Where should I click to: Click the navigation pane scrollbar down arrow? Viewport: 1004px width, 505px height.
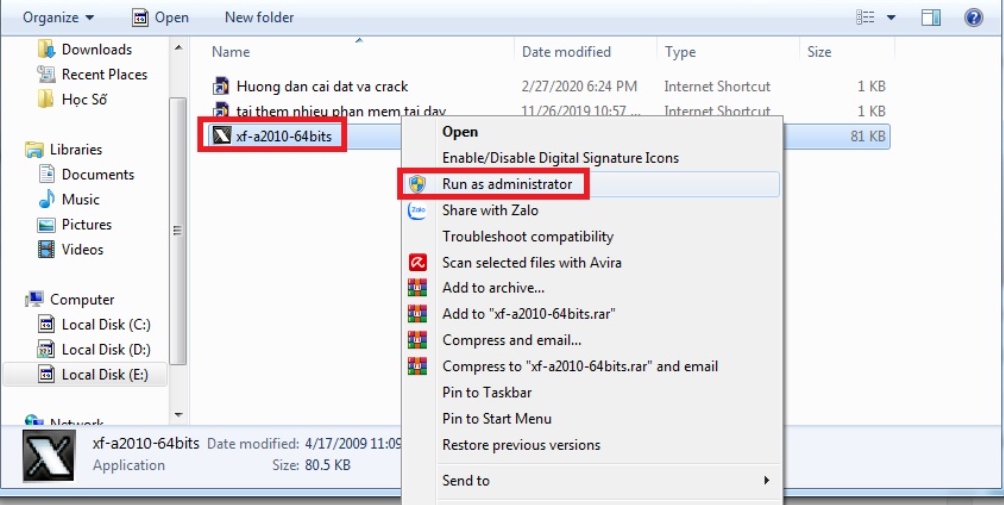point(178,414)
